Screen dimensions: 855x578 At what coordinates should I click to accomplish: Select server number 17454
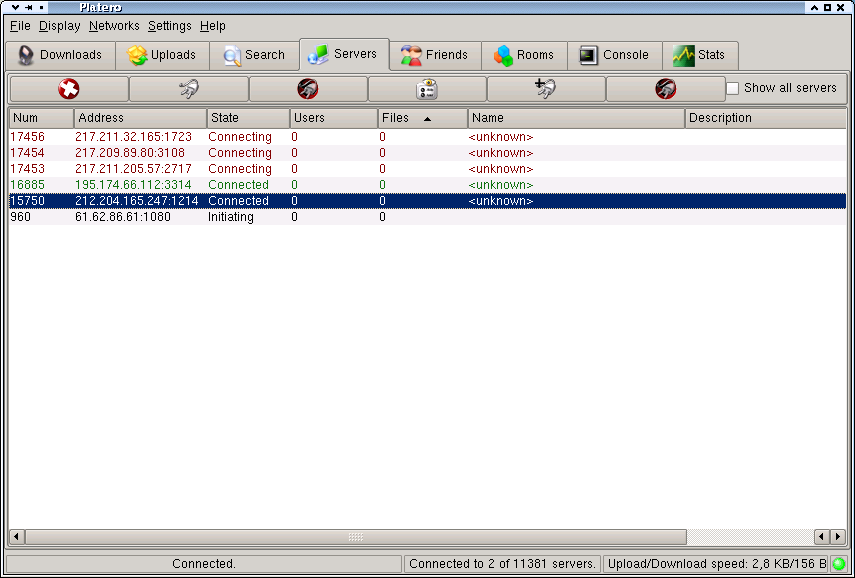[x=27, y=153]
